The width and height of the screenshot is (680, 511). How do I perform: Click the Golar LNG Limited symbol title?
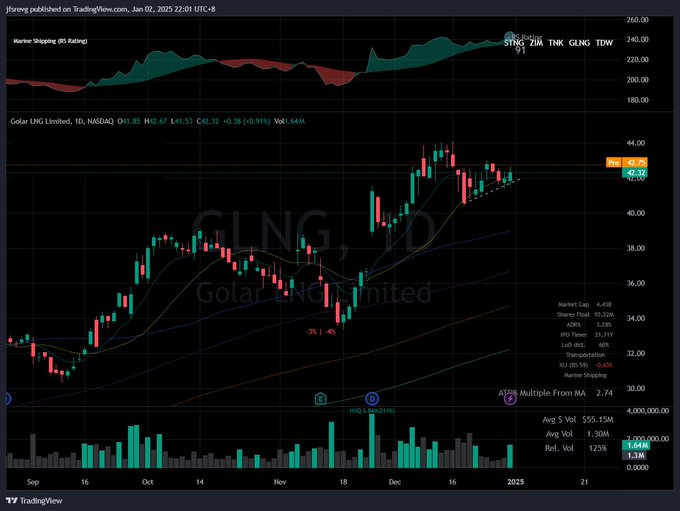(x=62, y=121)
